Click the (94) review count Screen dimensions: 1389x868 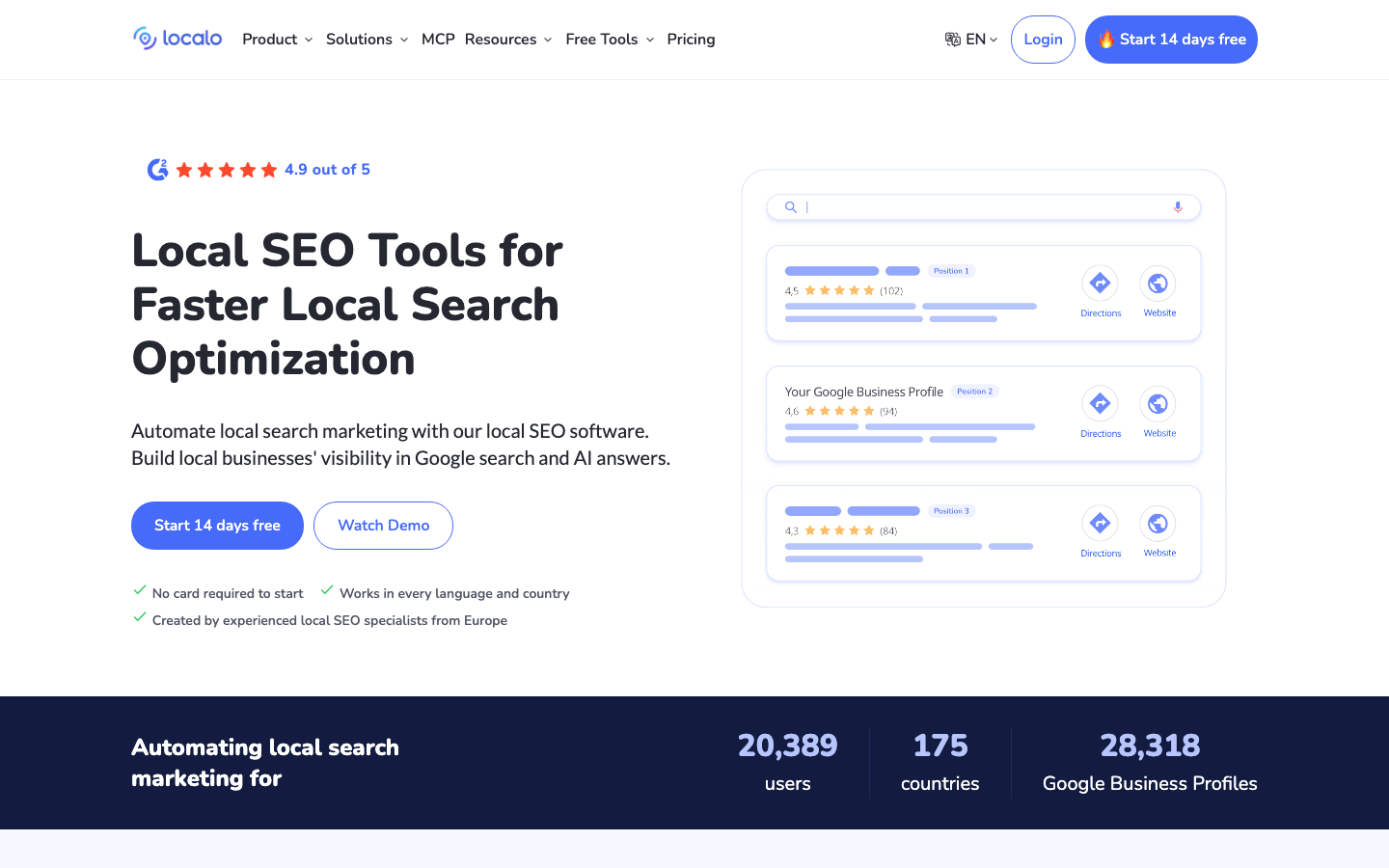point(888,411)
